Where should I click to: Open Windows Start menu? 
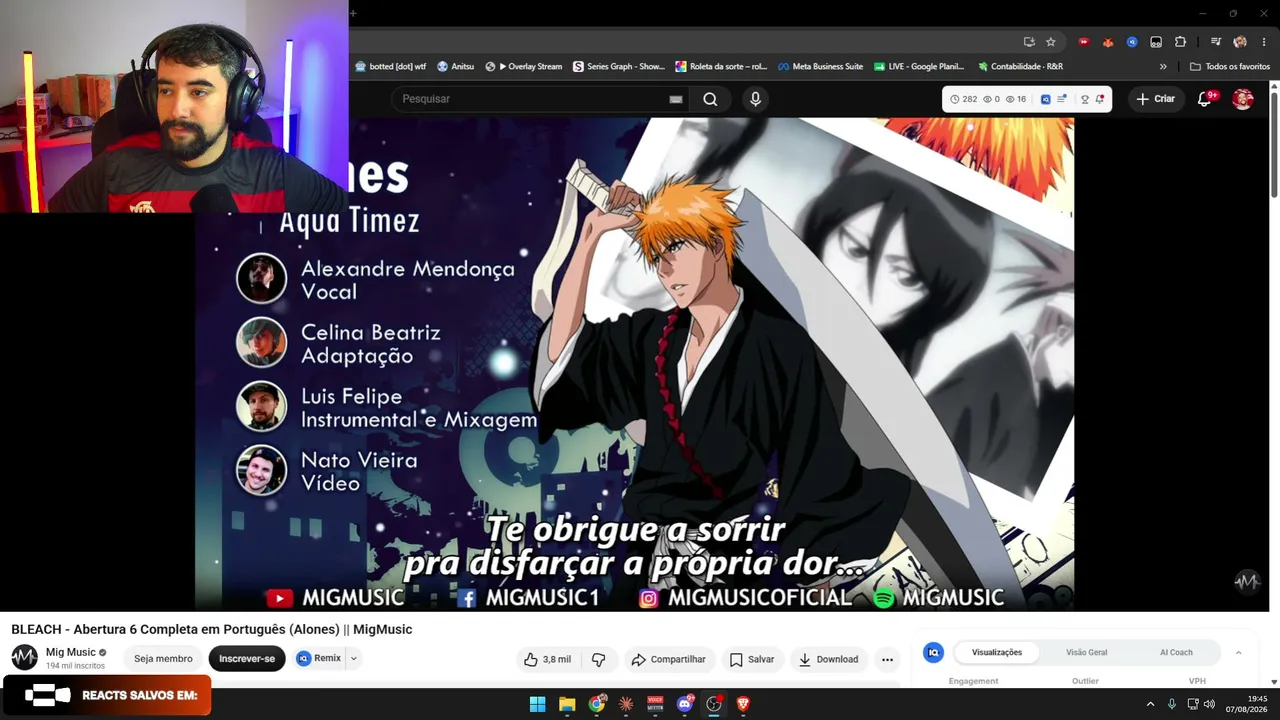click(x=538, y=704)
